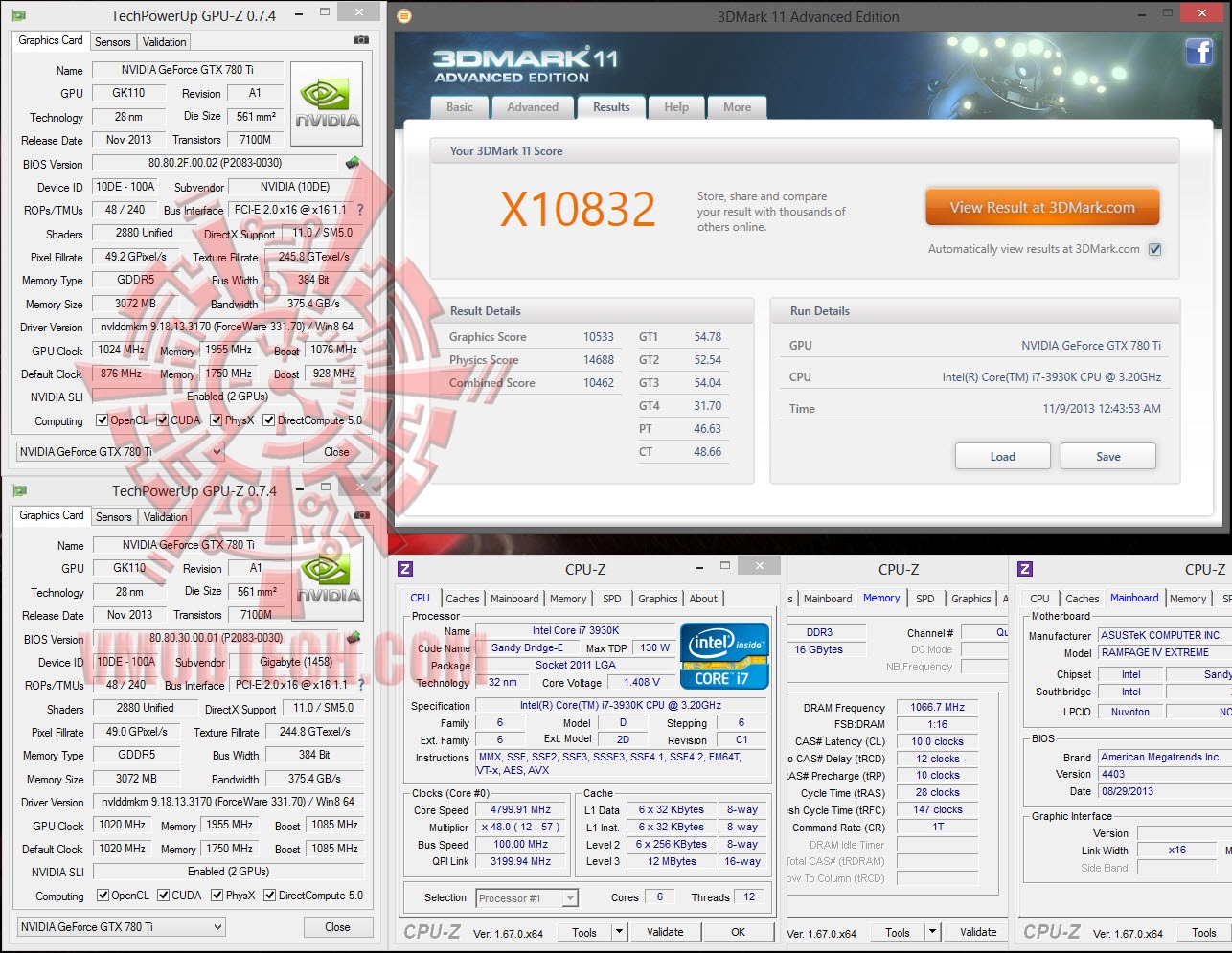Viewport: 1232px width, 953px height.
Task: Close the CPU-Z CPU window with the X
Action: tap(760, 566)
